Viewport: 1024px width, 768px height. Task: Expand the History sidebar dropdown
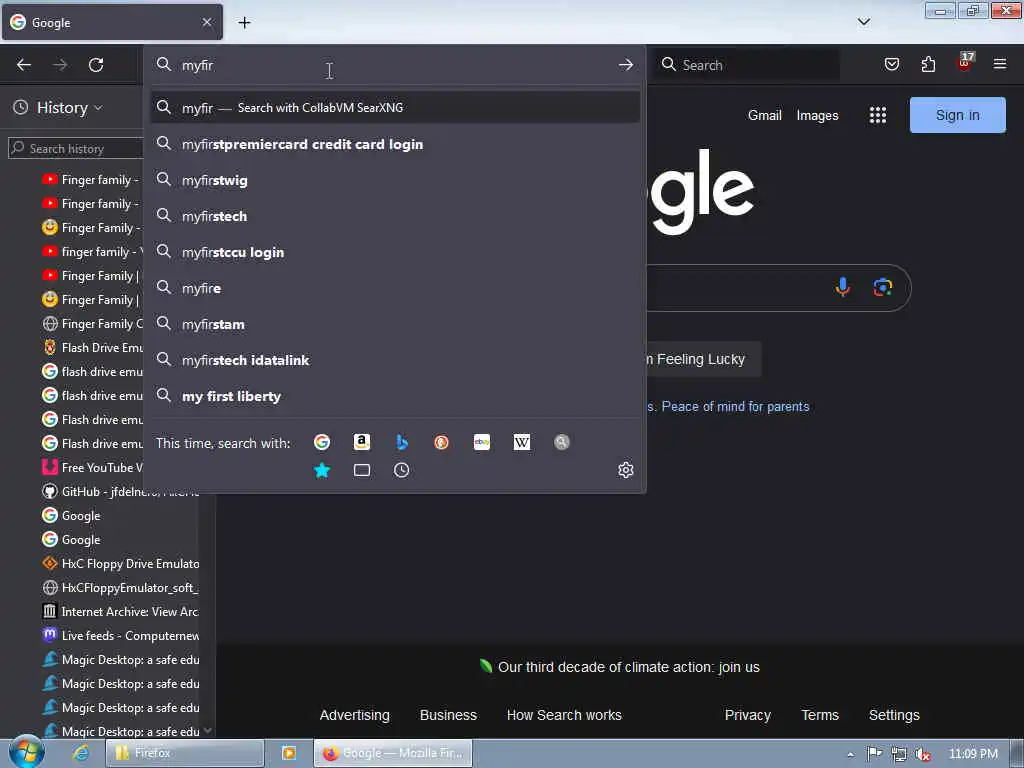click(68, 108)
